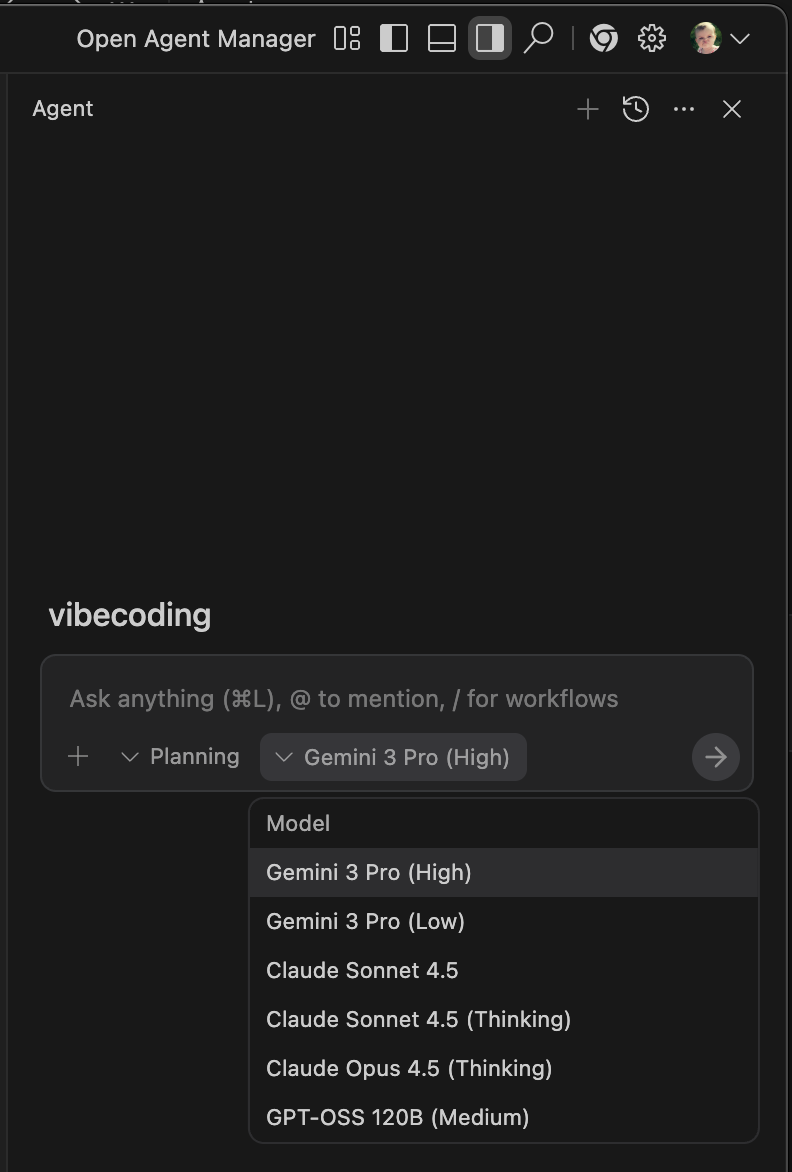The image size is (792, 1172).
Task: Open the search magnifier icon
Action: pos(538,39)
